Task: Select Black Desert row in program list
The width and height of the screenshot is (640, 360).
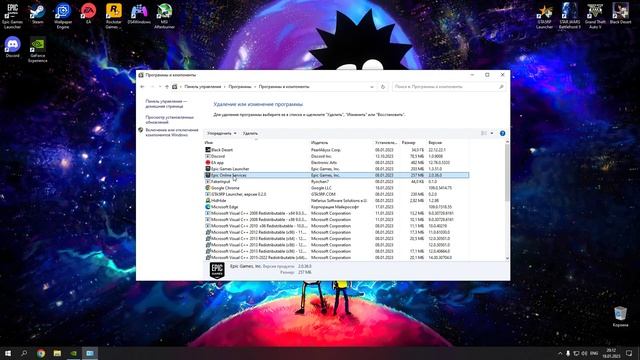Action: 336,150
